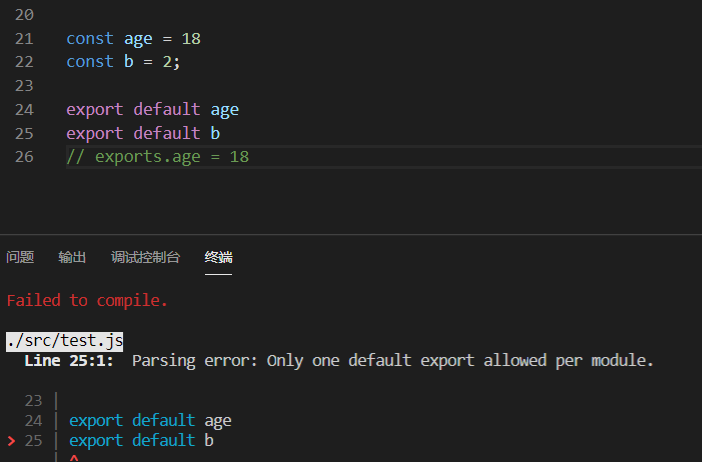Click terminal output 'export default age' on line 24
The width and height of the screenshot is (702, 462).
click(x=150, y=421)
